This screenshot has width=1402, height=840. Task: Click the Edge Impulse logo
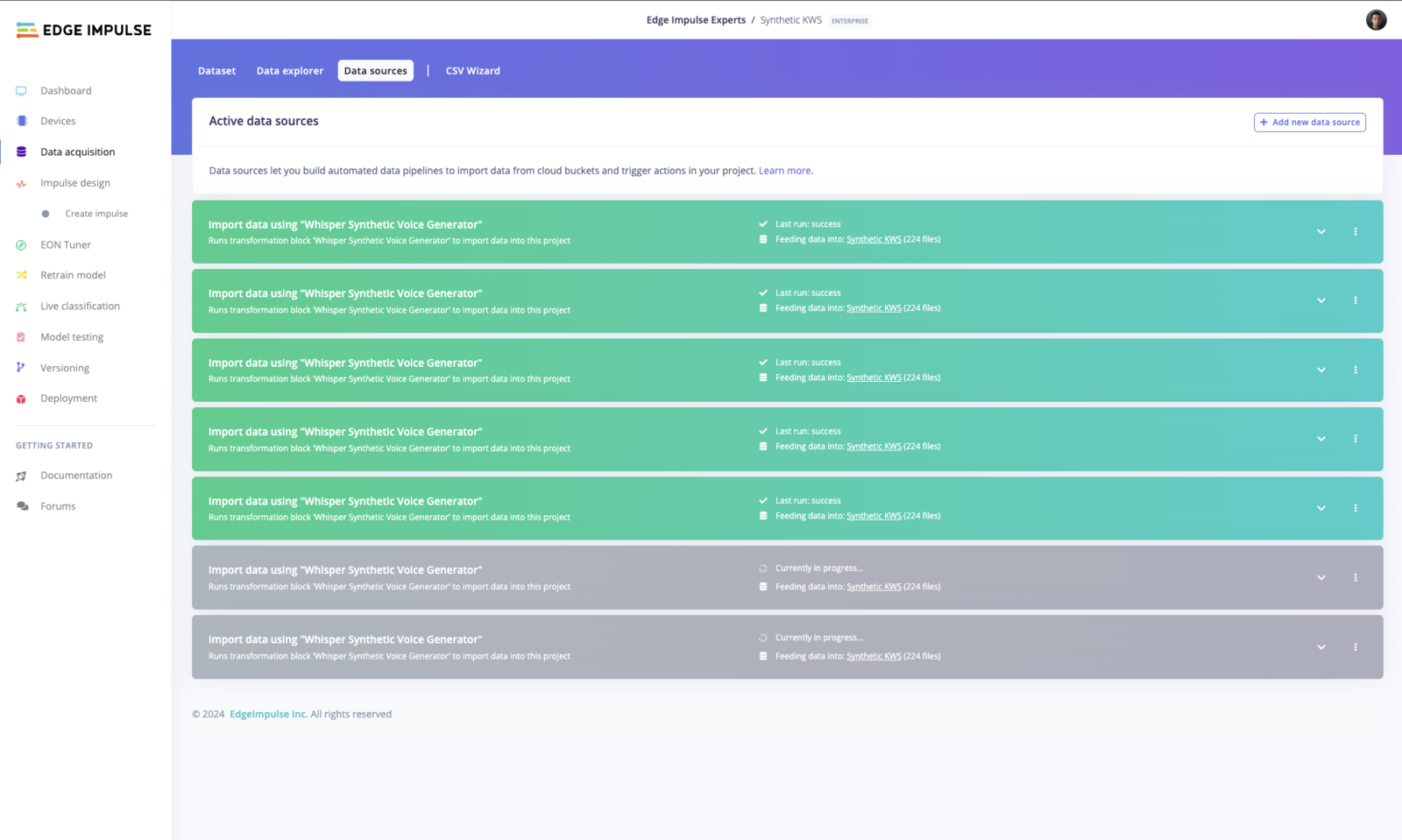83,30
